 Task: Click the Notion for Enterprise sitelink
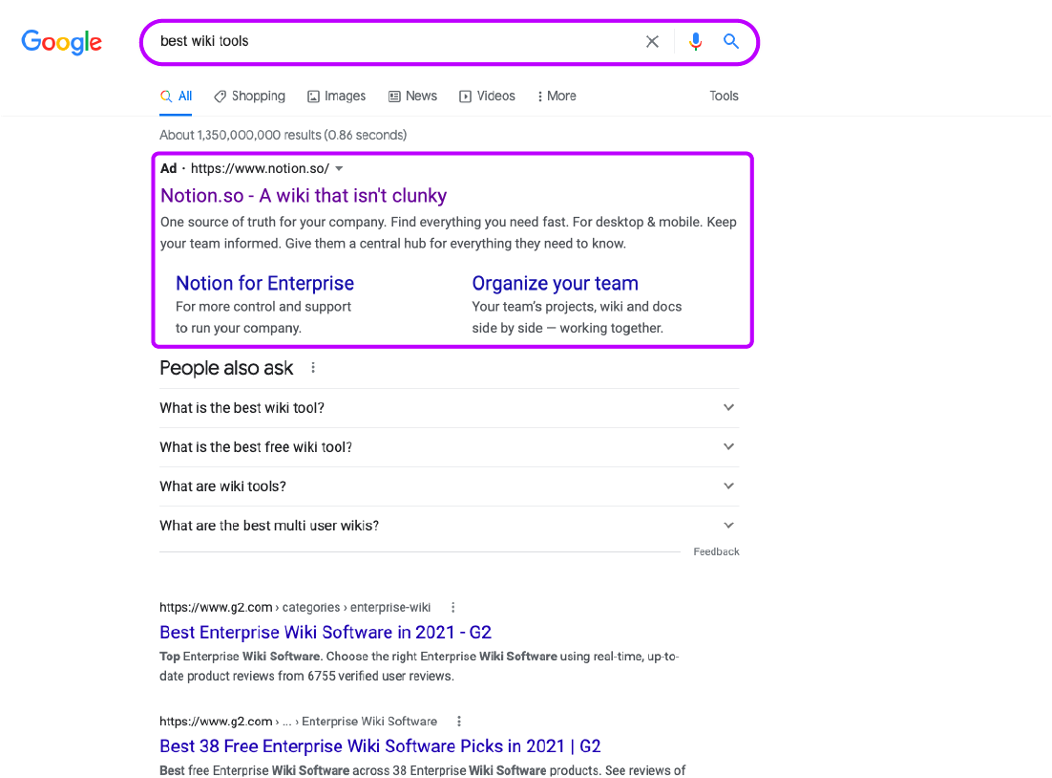264,283
